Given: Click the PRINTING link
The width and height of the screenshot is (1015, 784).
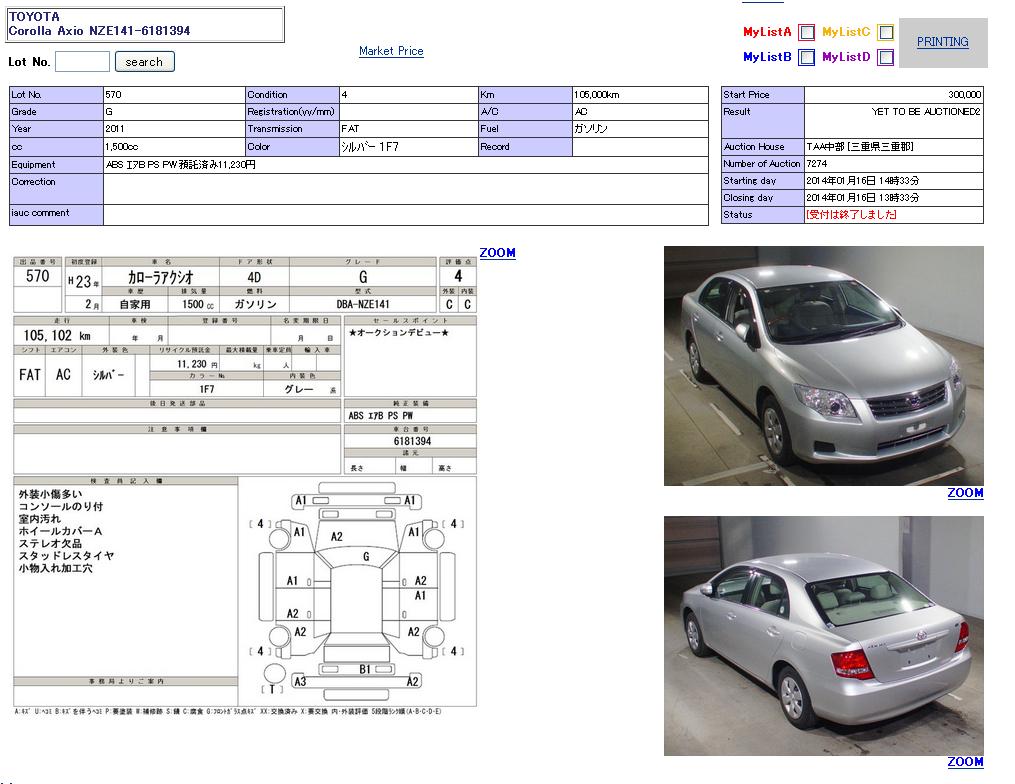Looking at the screenshot, I should [x=942, y=42].
